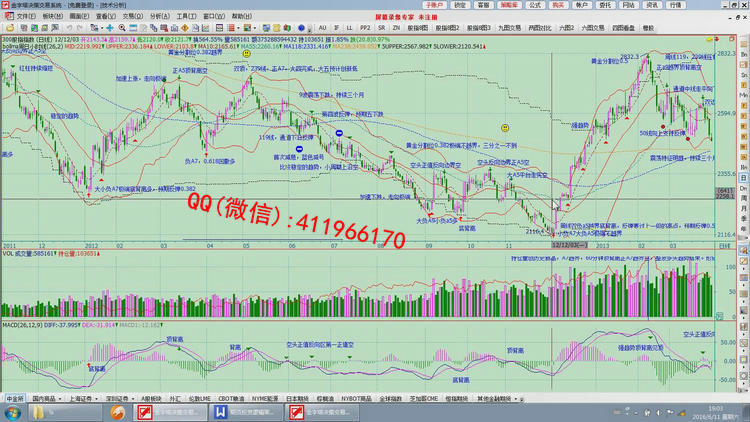Click the 帐户 button in title bar
This screenshot has width=750, height=422.
tap(581, 5)
